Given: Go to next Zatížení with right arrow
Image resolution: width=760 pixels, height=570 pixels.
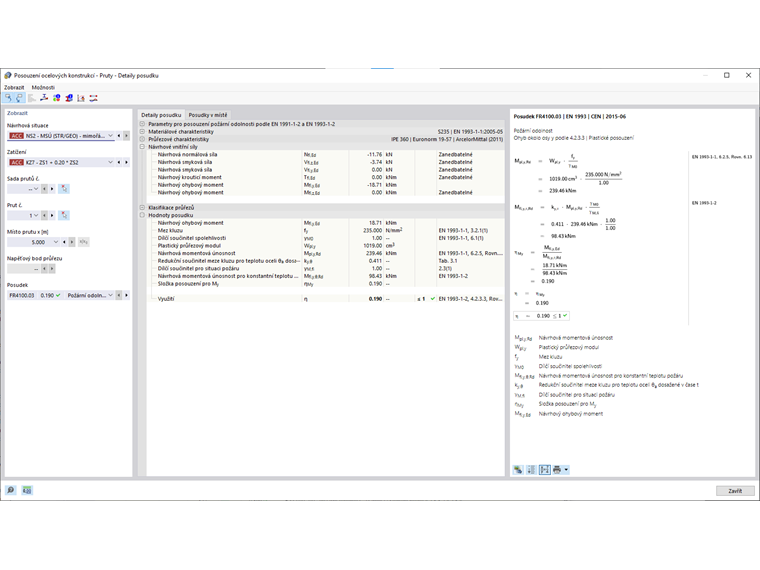Looking at the screenshot, I should [x=127, y=162].
